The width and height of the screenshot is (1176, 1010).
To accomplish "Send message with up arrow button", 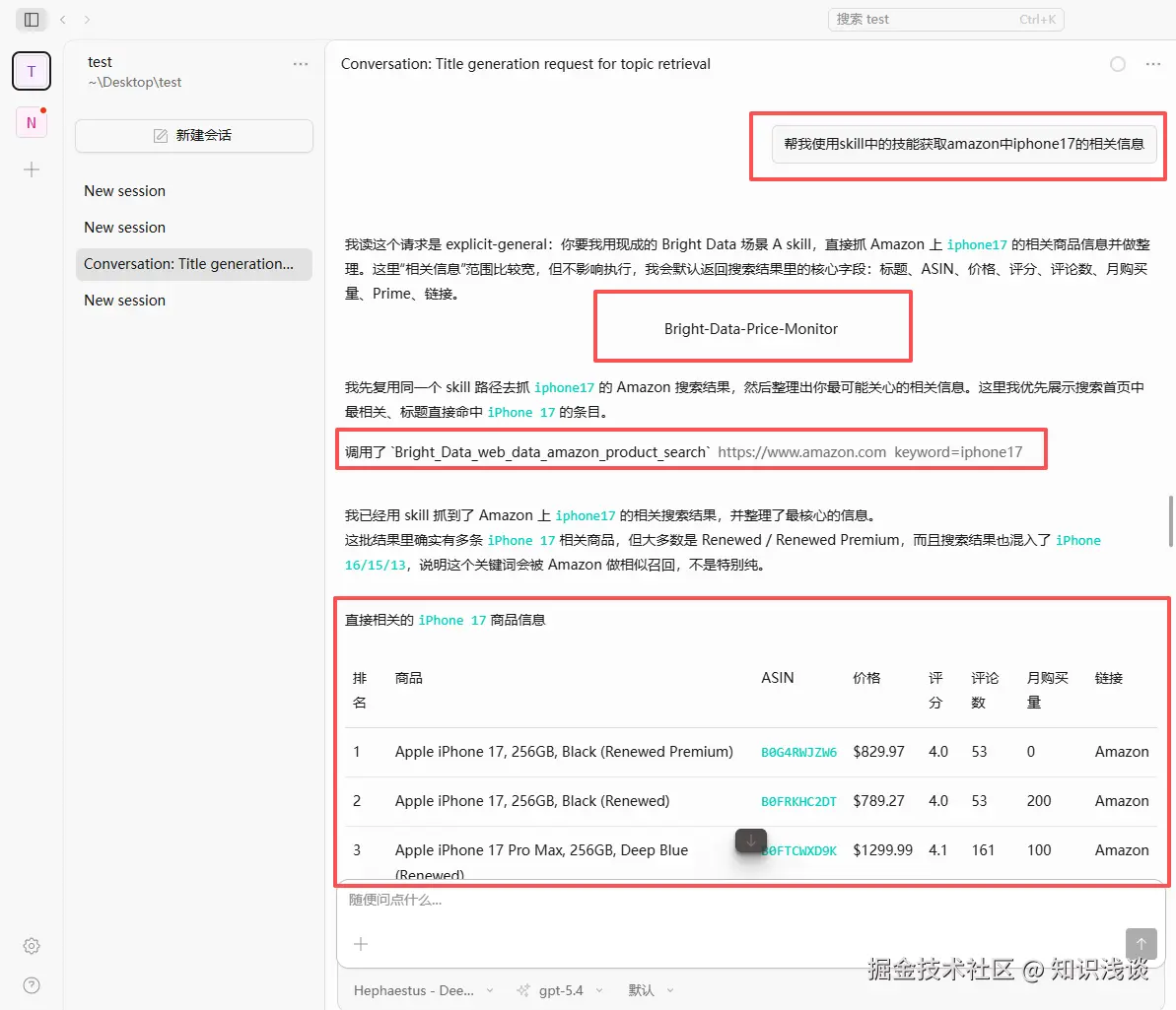I will click(x=1141, y=943).
